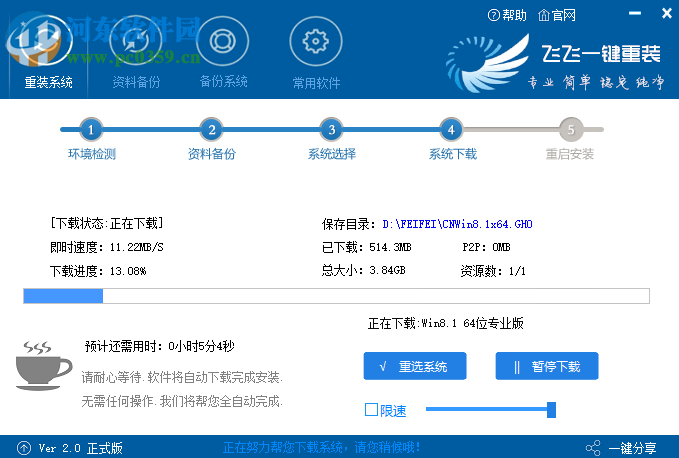The image size is (679, 458).
Task: Click 正在下载:Win8.1 64位专业版 text
Action: tap(446, 323)
